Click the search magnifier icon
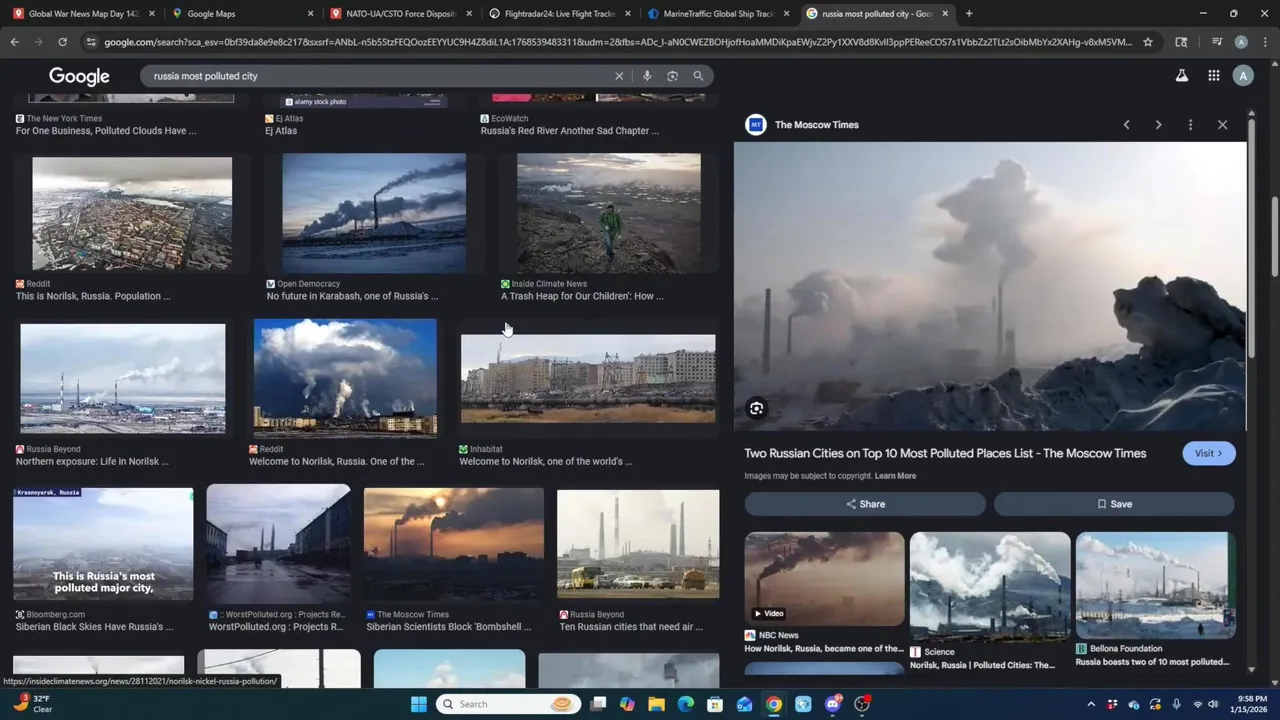This screenshot has height=720, width=1280. pos(698,76)
